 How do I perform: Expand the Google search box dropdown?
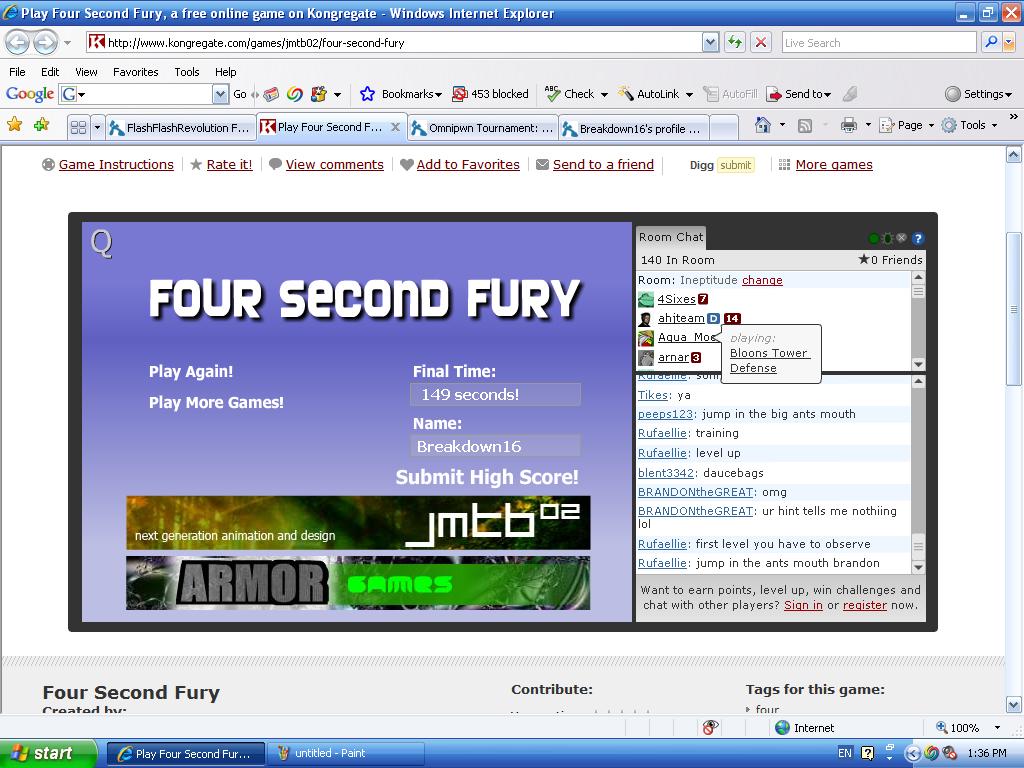221,94
